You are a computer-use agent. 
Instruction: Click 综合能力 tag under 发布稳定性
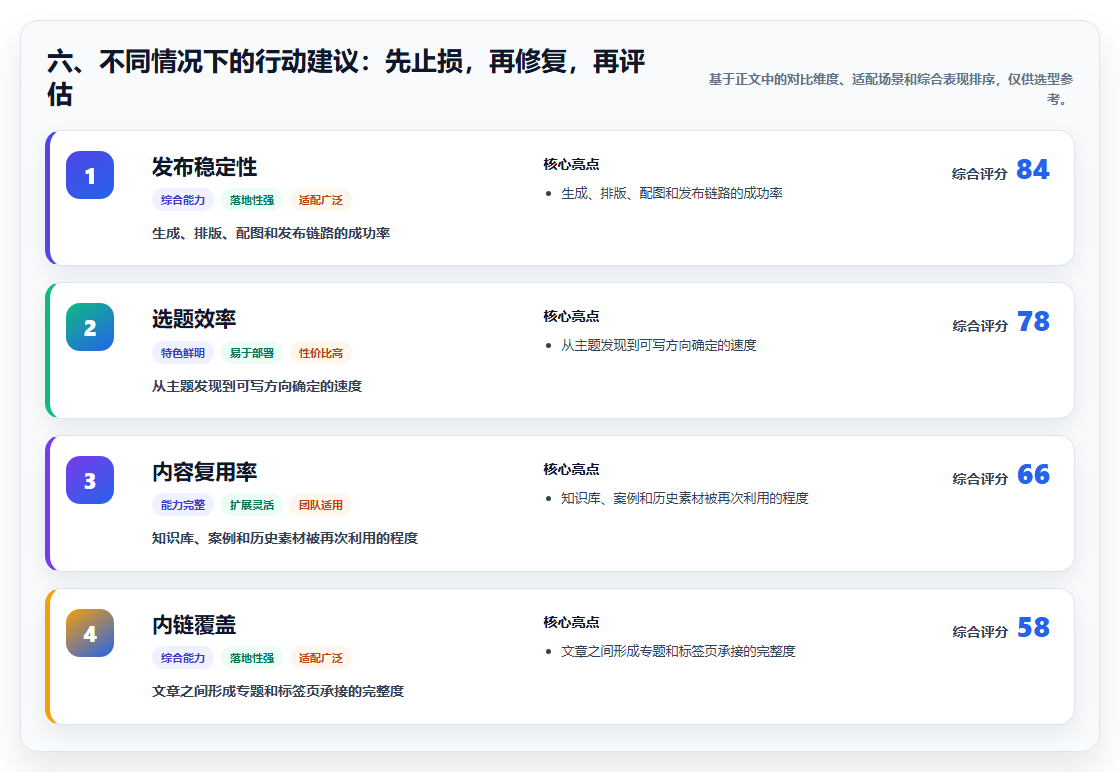pyautogui.click(x=183, y=200)
